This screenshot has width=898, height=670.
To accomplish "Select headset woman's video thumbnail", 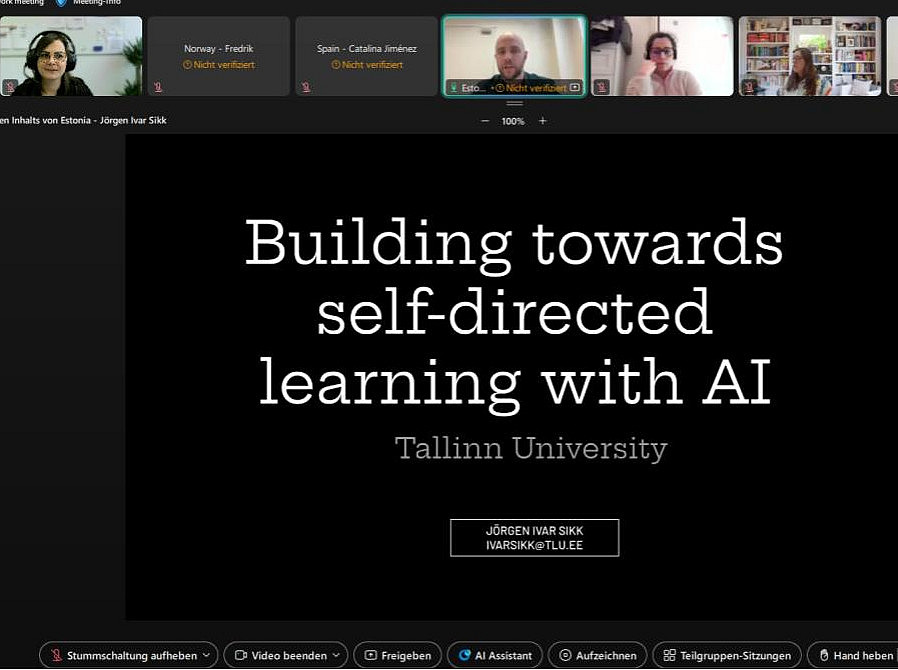I will (x=71, y=56).
